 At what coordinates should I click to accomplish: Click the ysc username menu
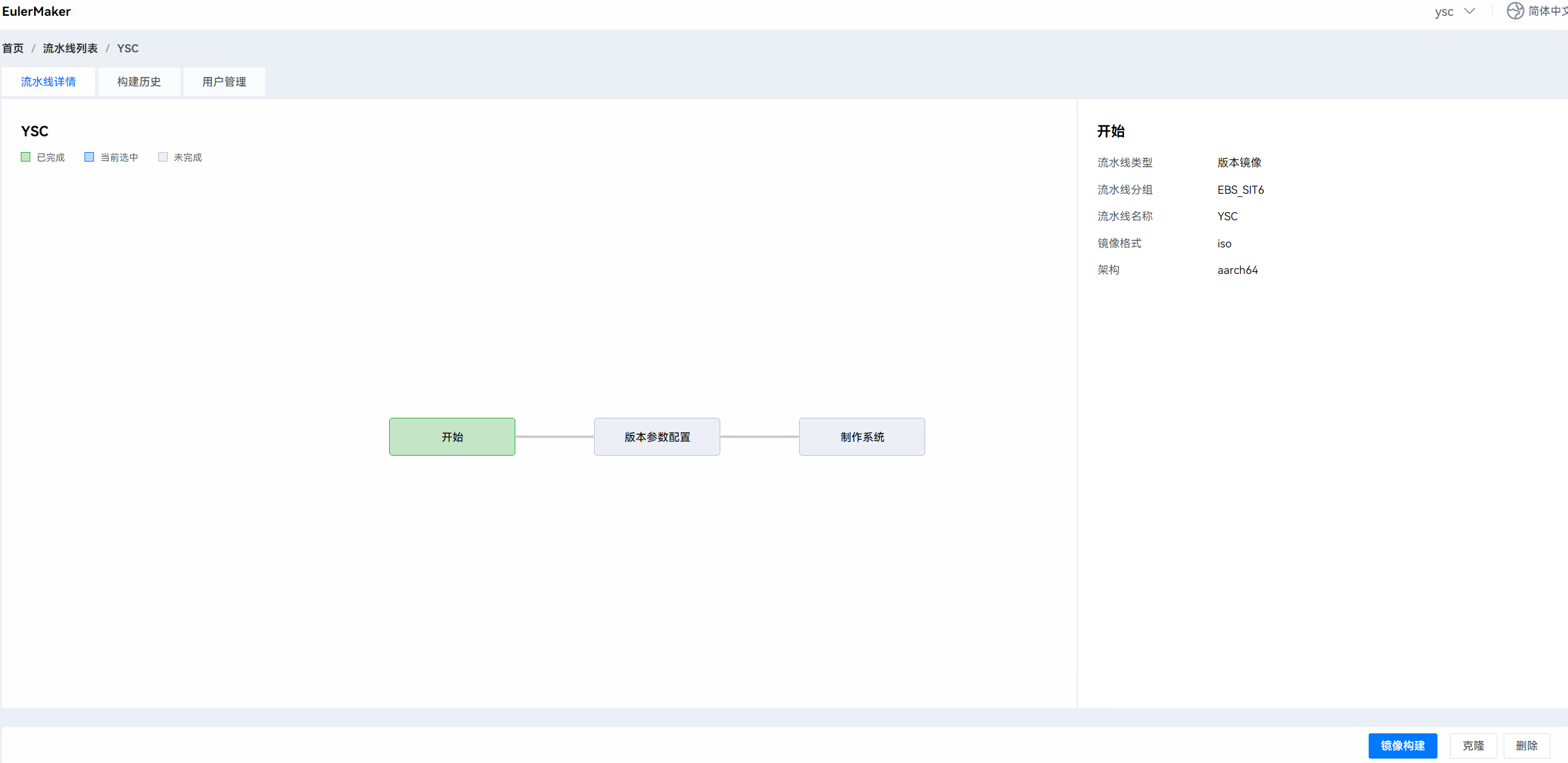1444,12
